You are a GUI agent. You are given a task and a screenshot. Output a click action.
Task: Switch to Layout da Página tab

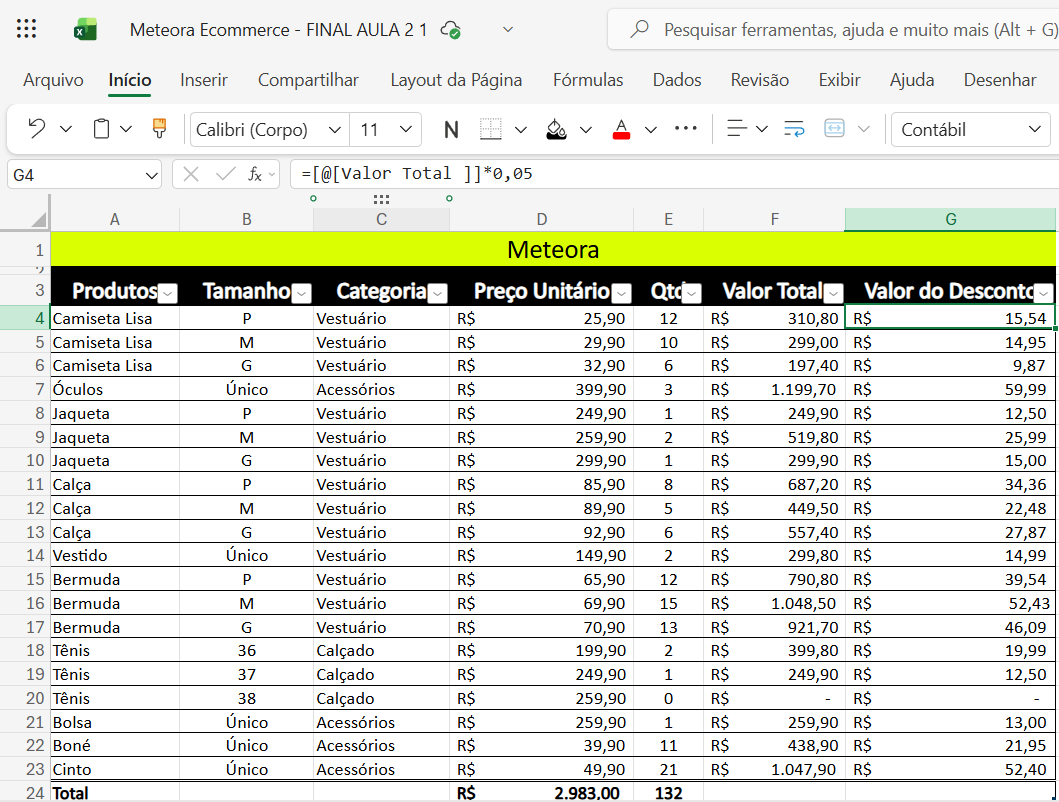click(456, 80)
